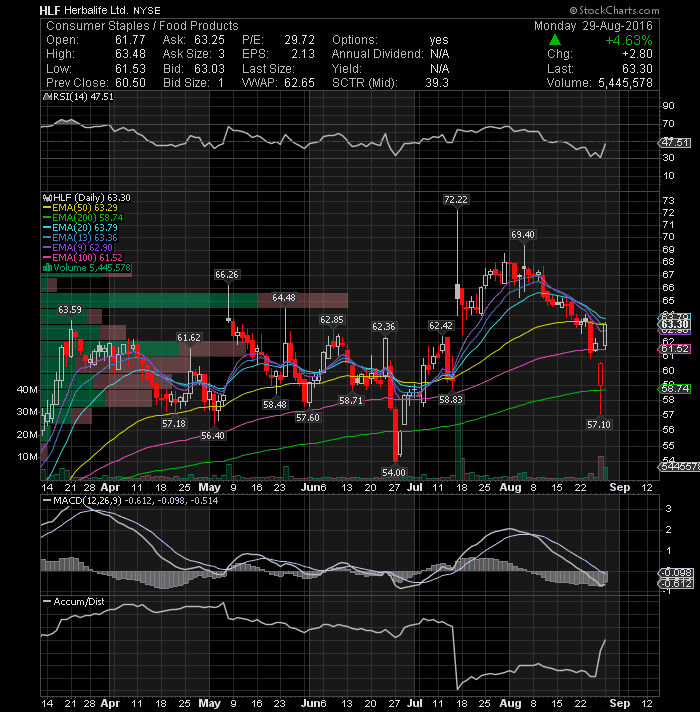
Task: Click the 57.18 low price label
Action: [x=174, y=424]
